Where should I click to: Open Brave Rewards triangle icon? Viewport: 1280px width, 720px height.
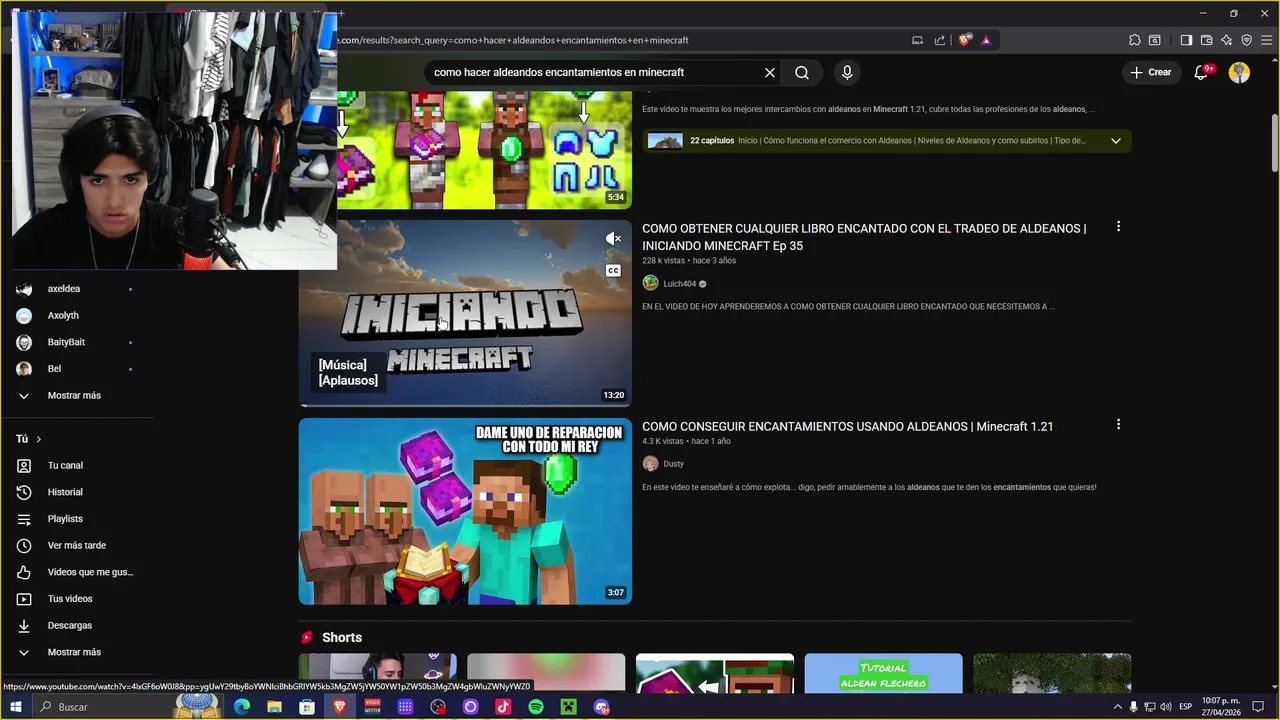click(x=986, y=40)
